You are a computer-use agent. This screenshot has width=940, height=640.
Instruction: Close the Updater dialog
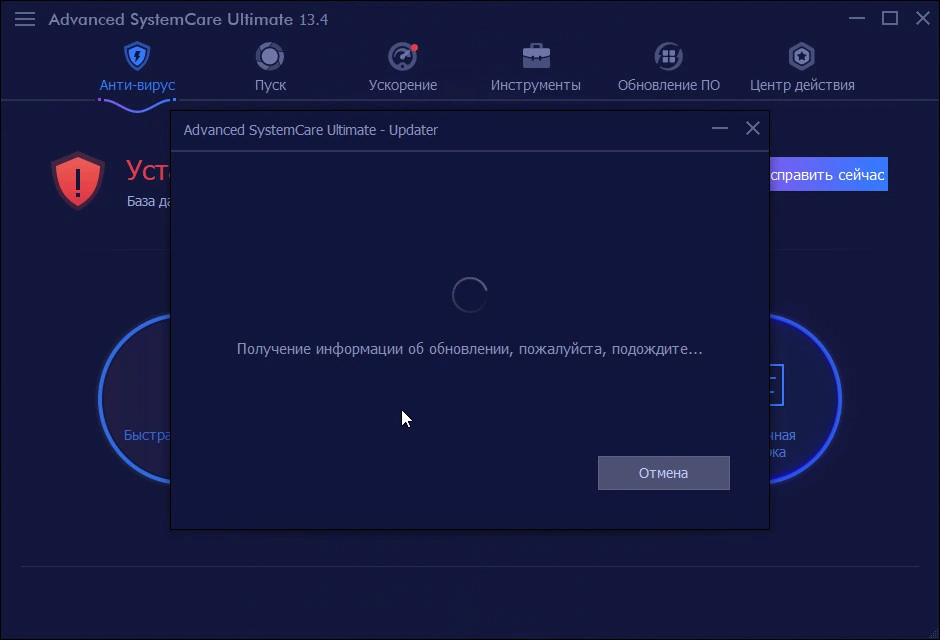click(x=753, y=128)
